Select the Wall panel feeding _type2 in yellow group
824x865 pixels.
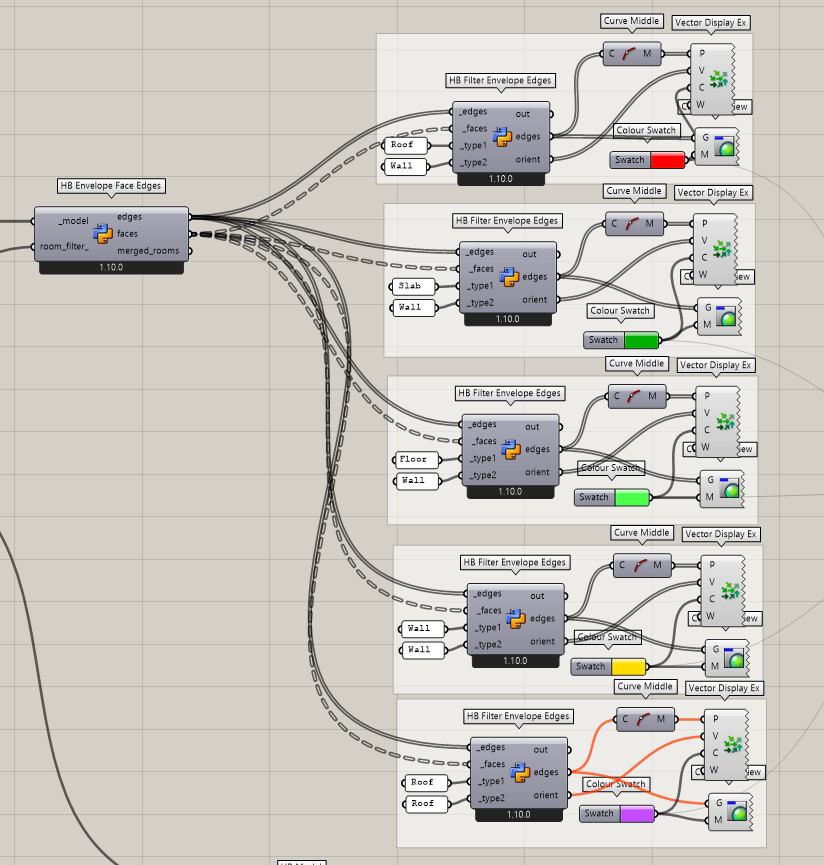click(x=422, y=650)
